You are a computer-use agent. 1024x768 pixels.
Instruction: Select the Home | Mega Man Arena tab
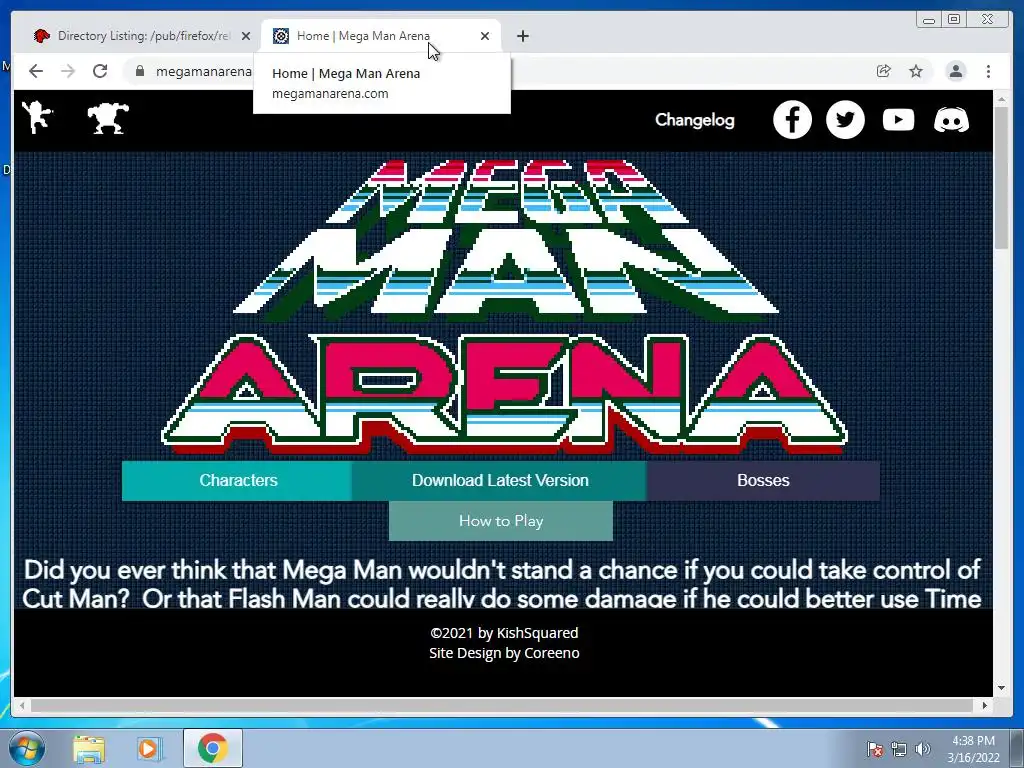click(x=381, y=36)
